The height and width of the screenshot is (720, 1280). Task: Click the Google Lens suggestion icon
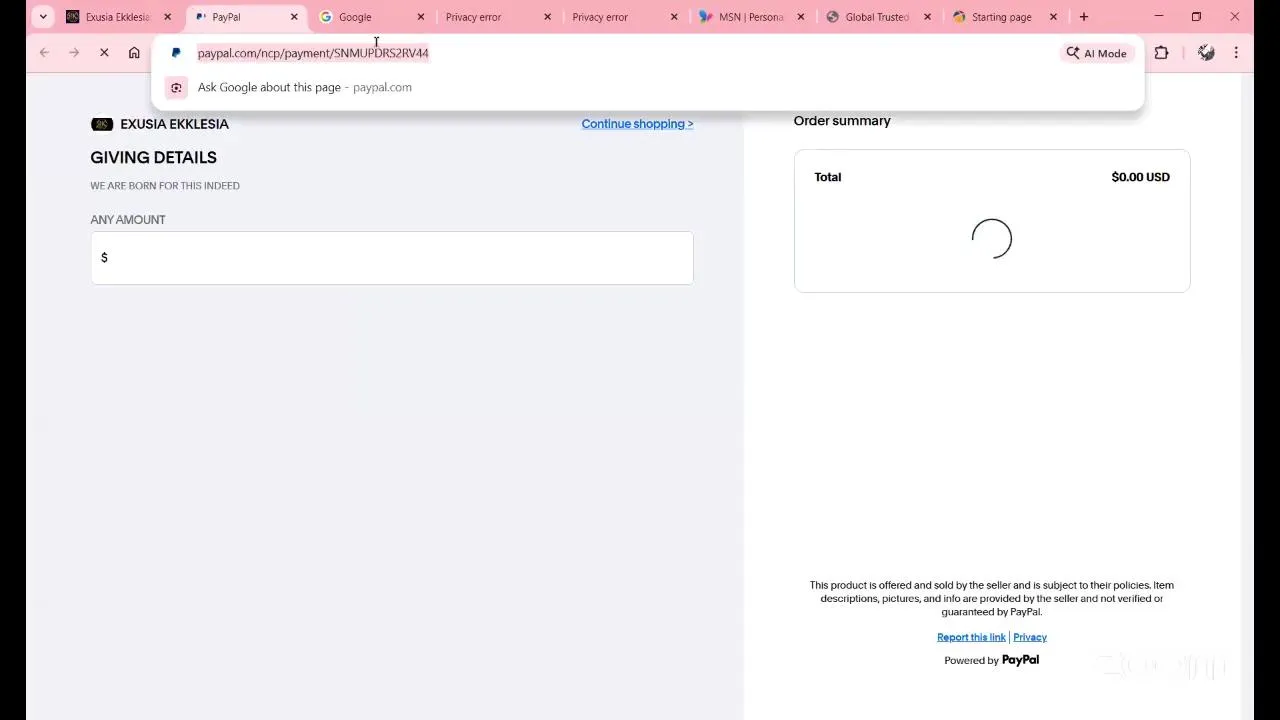pos(176,87)
